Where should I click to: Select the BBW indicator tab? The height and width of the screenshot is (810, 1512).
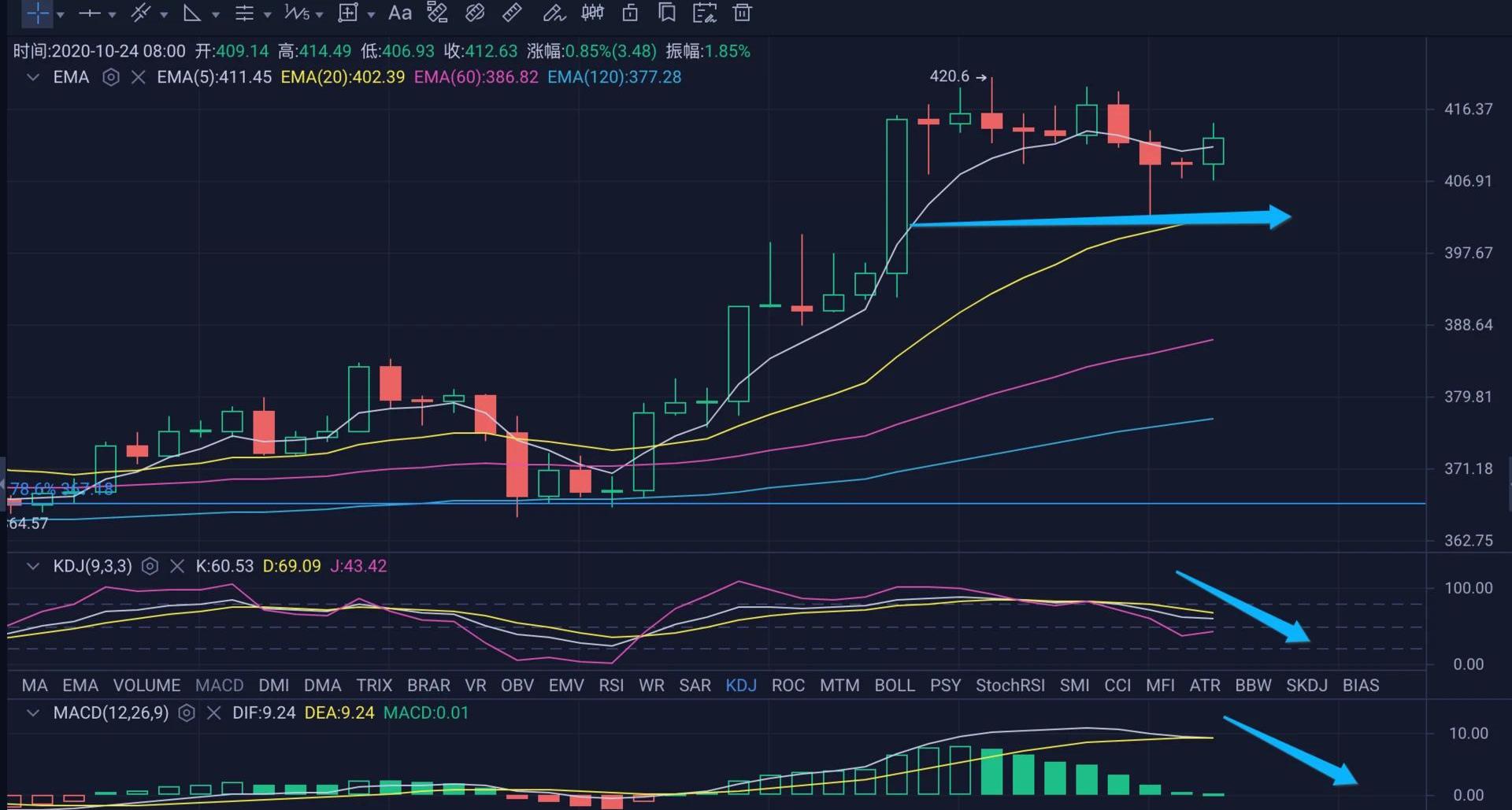click(1253, 686)
